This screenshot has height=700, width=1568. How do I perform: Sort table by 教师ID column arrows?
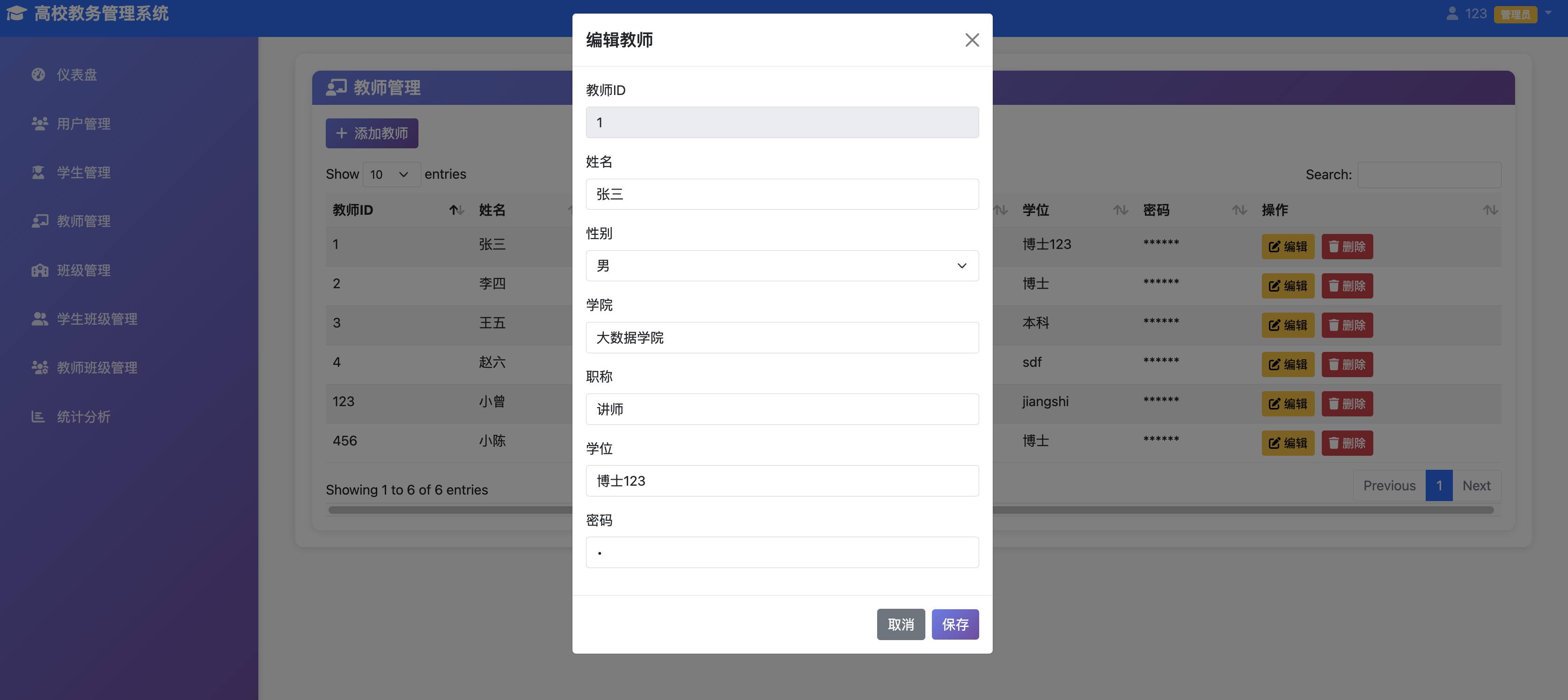coord(456,210)
